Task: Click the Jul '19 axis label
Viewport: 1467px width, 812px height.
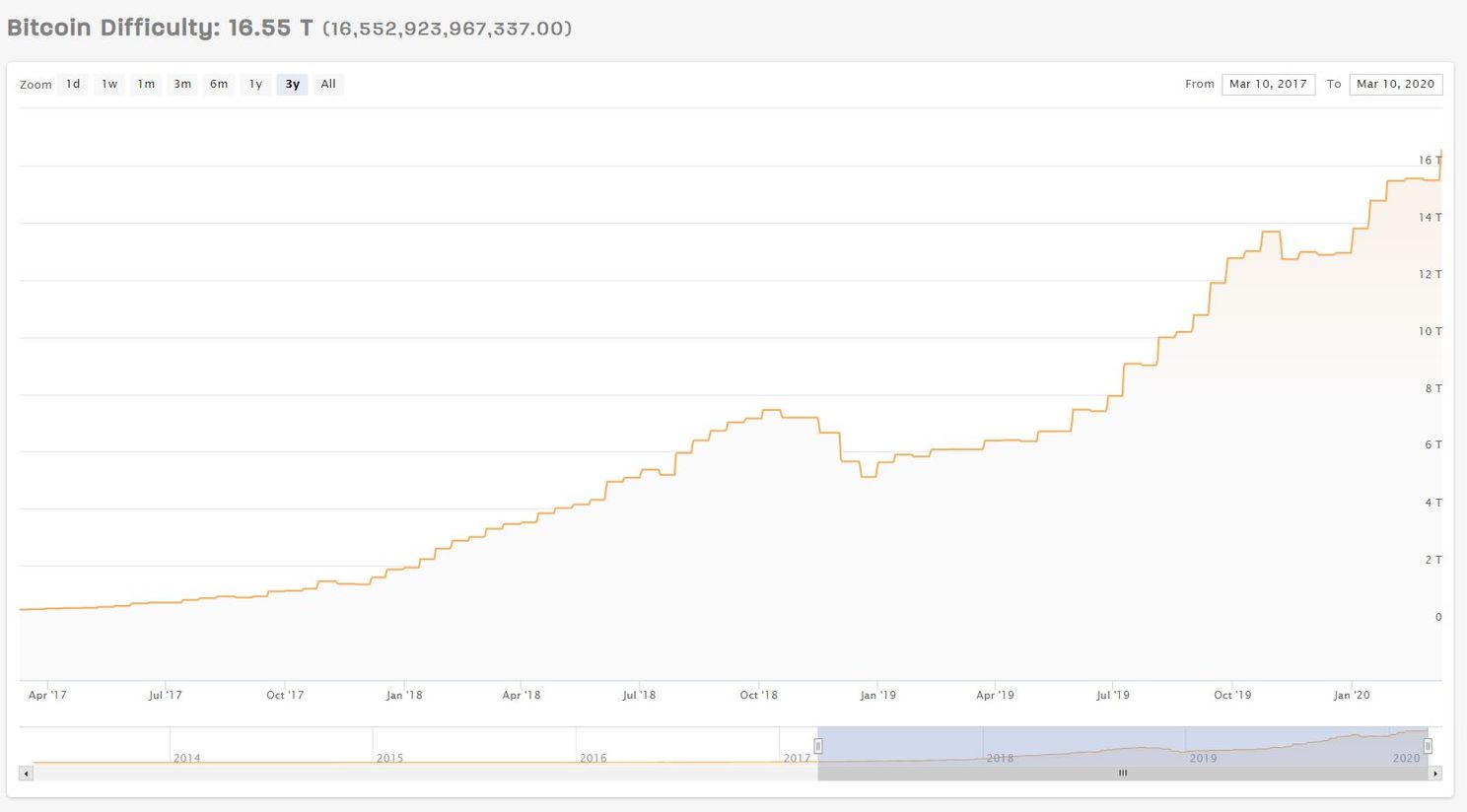Action: (1113, 695)
